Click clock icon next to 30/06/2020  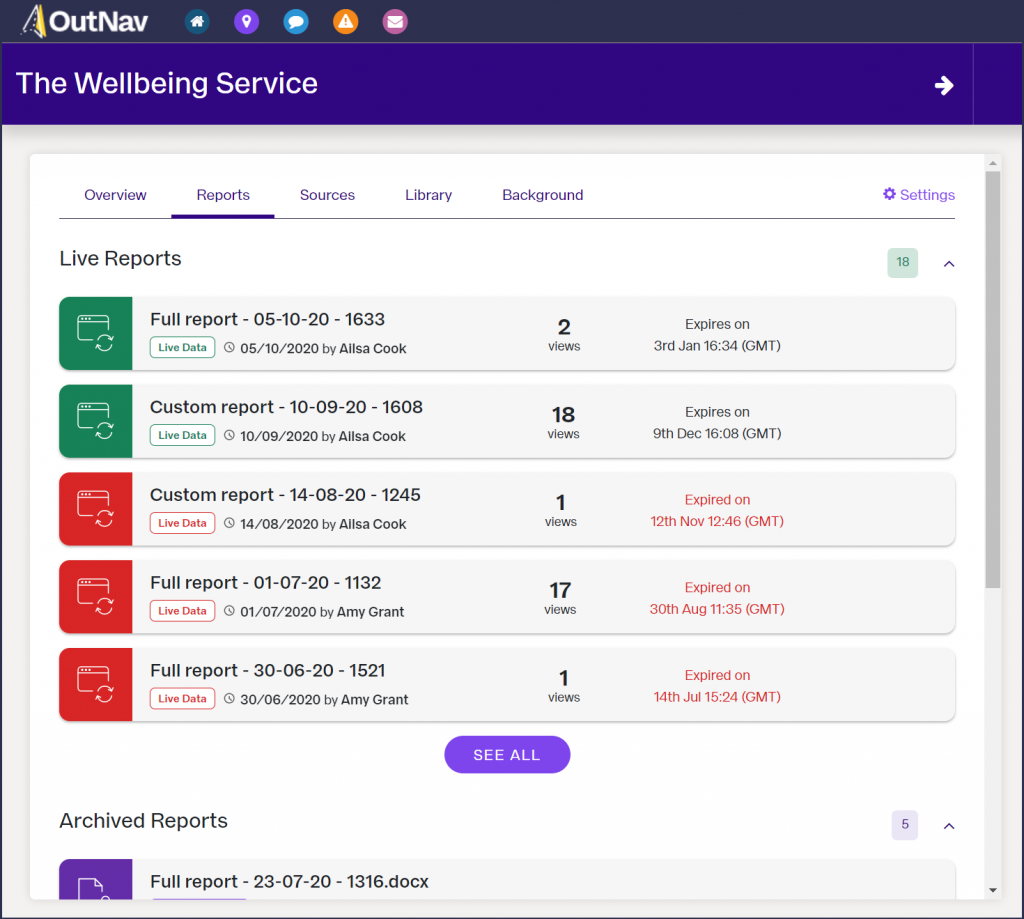(229, 698)
